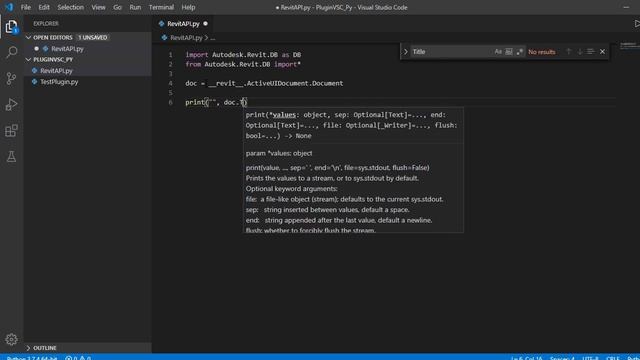Change the UTF-8 encoding
The width and height of the screenshot is (640, 360).
(x=590, y=358)
